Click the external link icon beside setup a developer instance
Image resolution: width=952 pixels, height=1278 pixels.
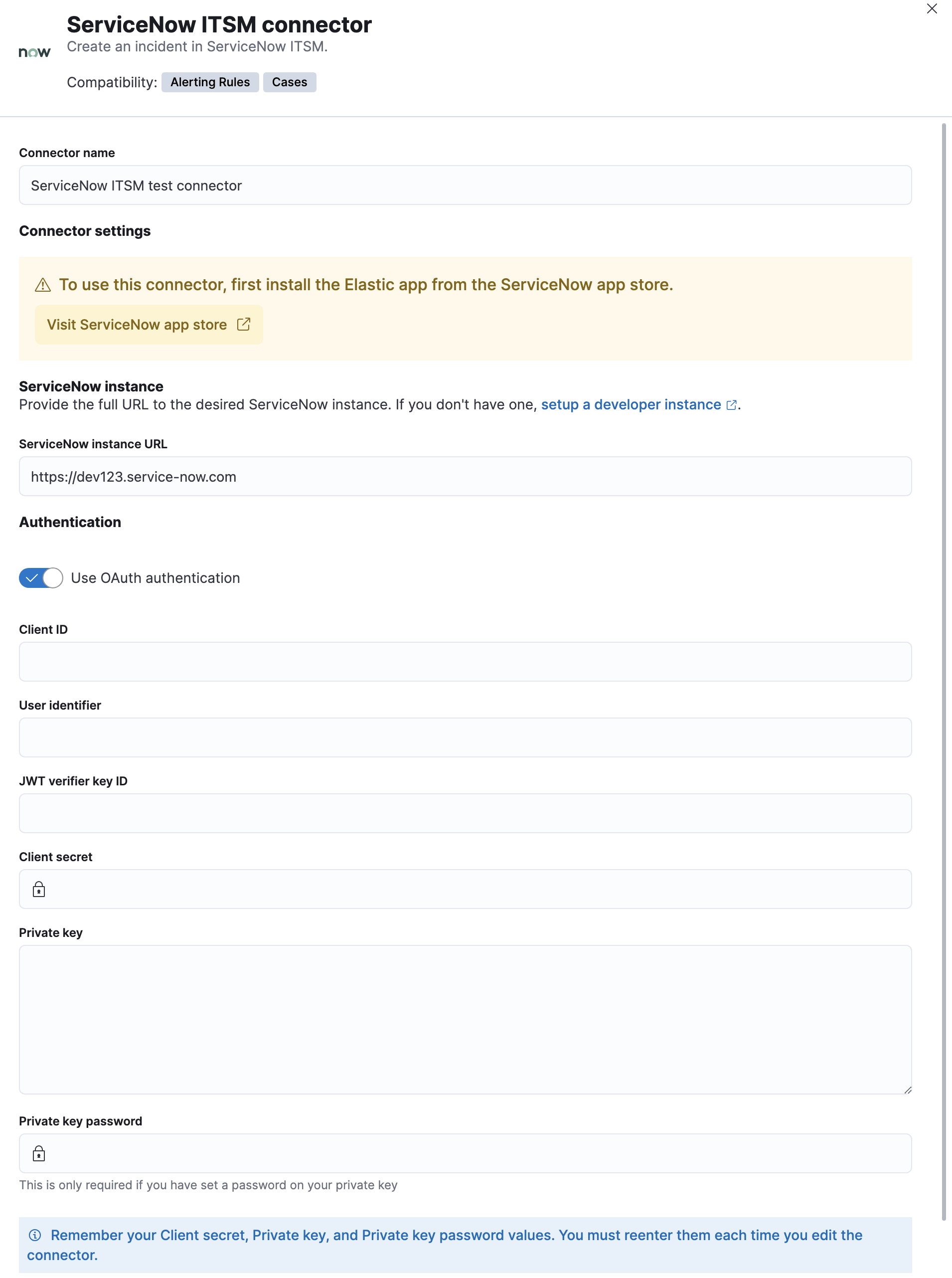[x=731, y=405]
